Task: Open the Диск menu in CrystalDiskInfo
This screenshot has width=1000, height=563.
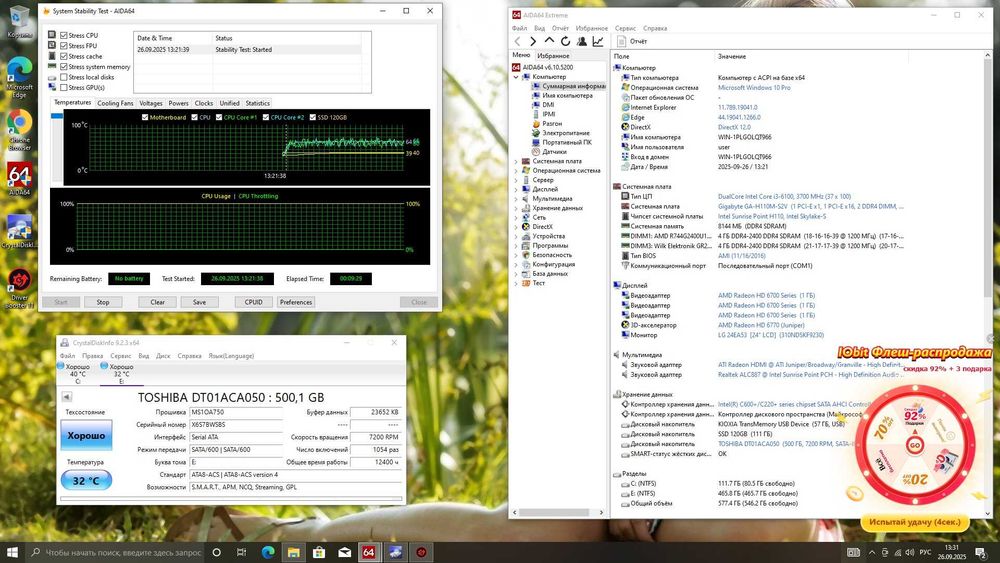Action: click(163, 356)
